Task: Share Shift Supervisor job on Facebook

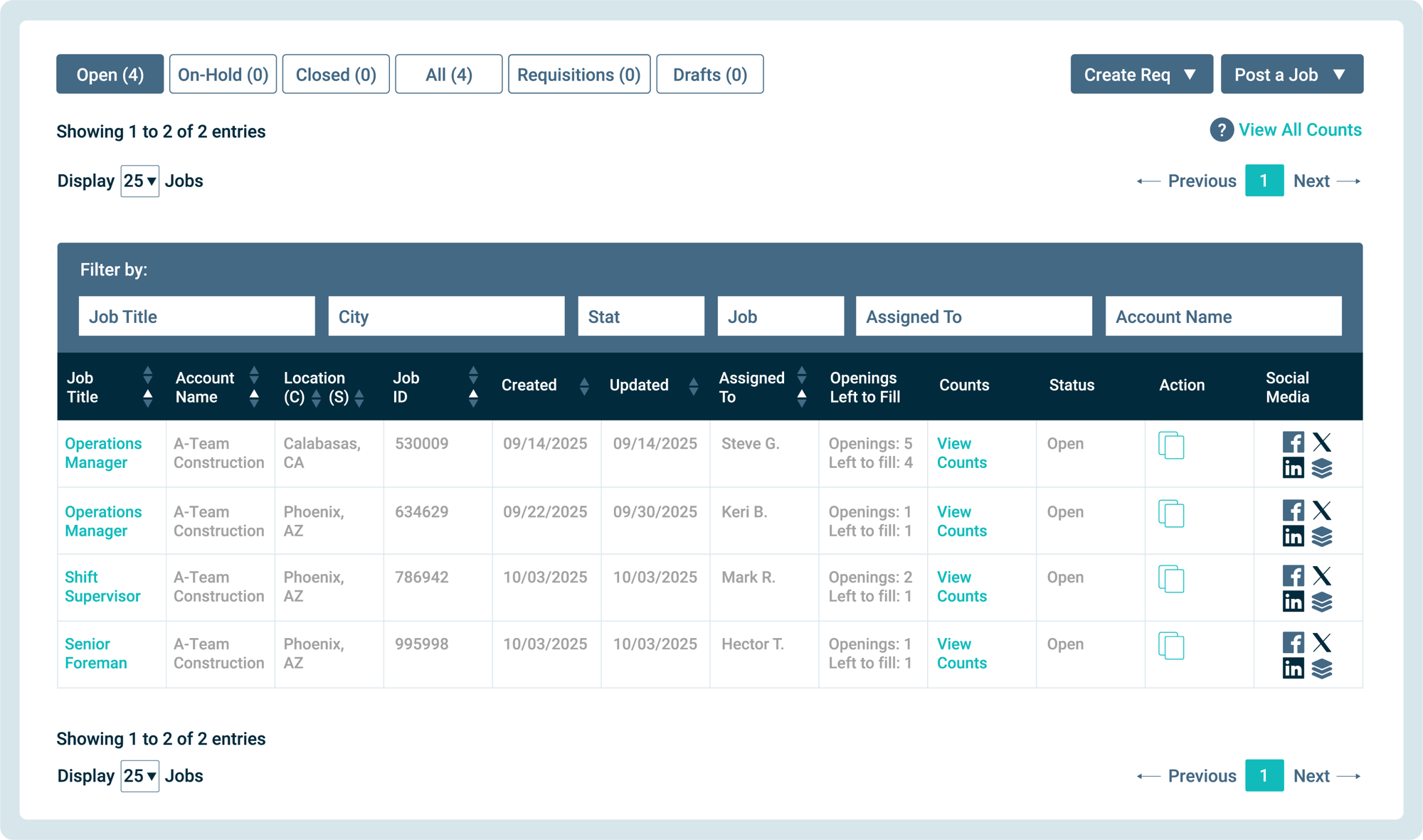Action: (1293, 575)
